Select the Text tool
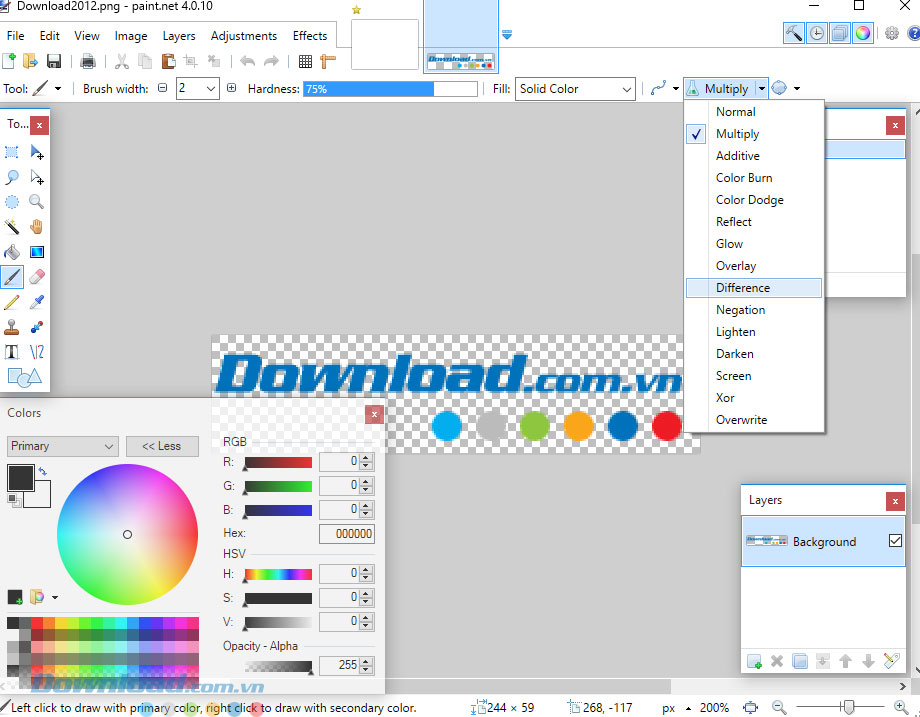 12,352
